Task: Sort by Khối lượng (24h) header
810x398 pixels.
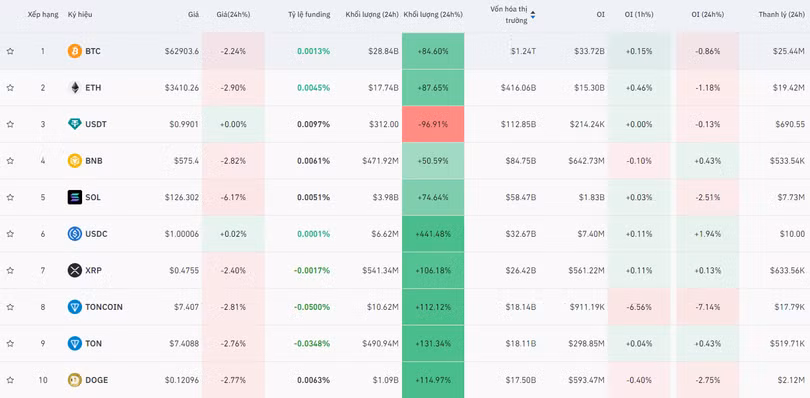Action: (372, 14)
